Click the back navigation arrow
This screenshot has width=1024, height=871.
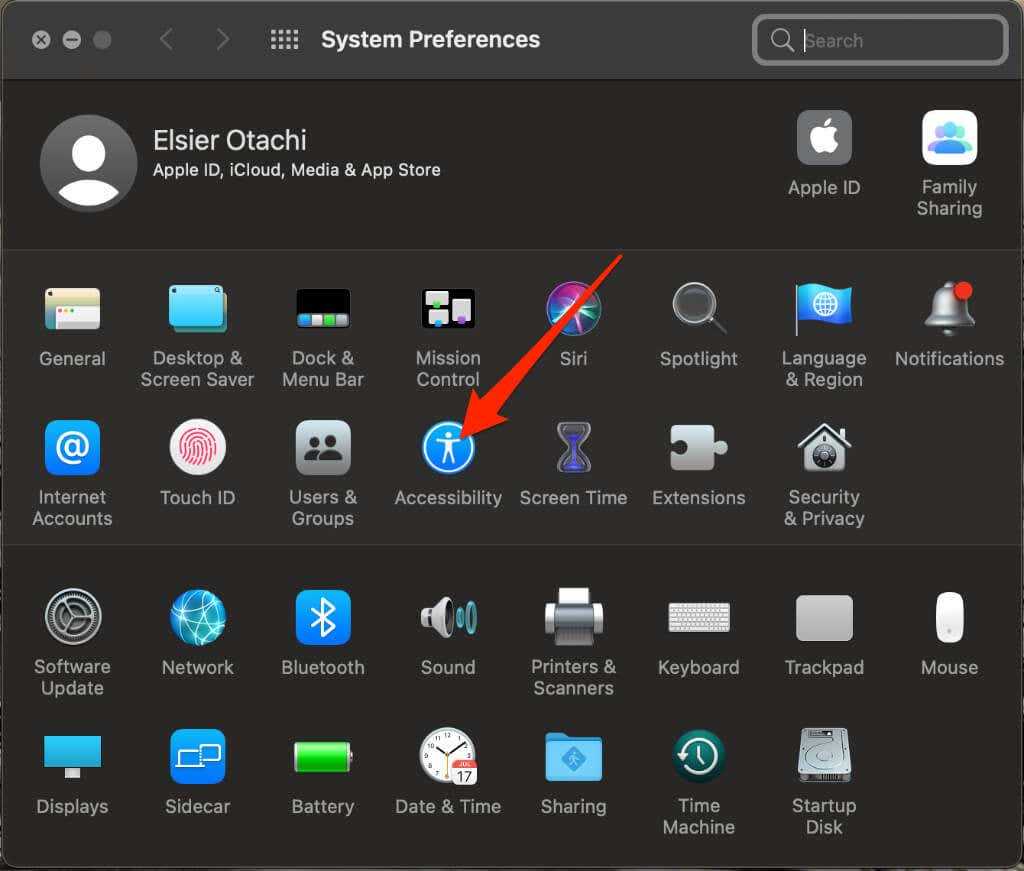pos(167,40)
